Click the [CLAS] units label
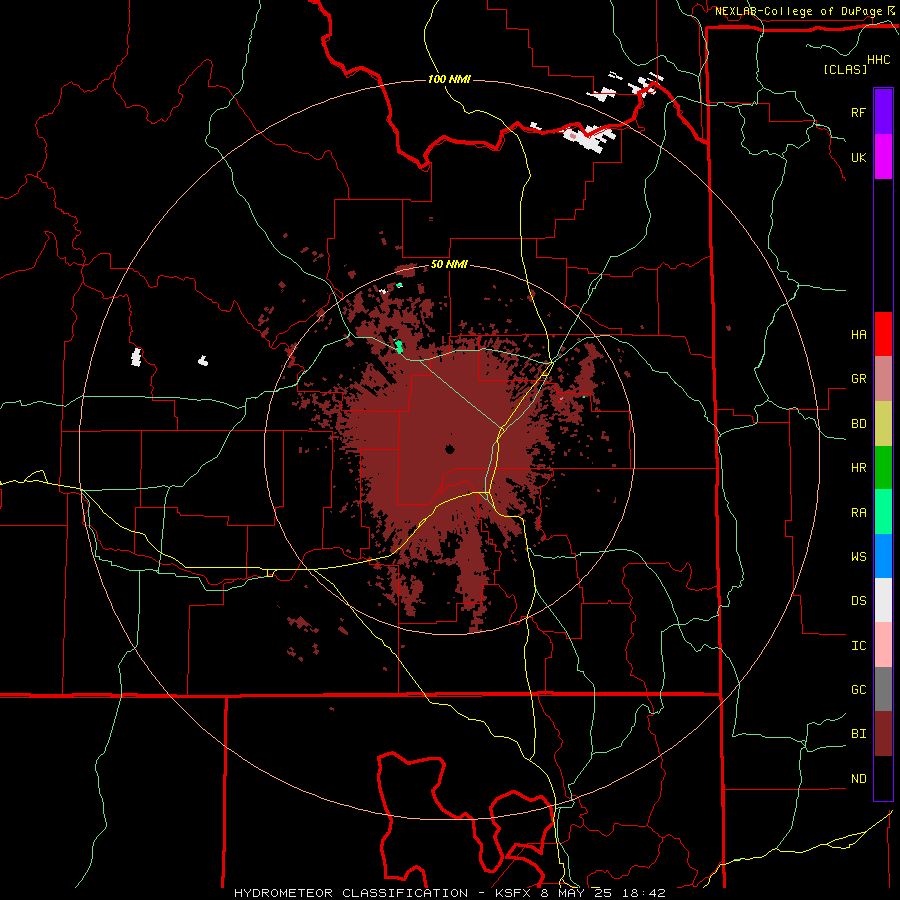Viewport: 900px width, 900px height. coord(845,69)
